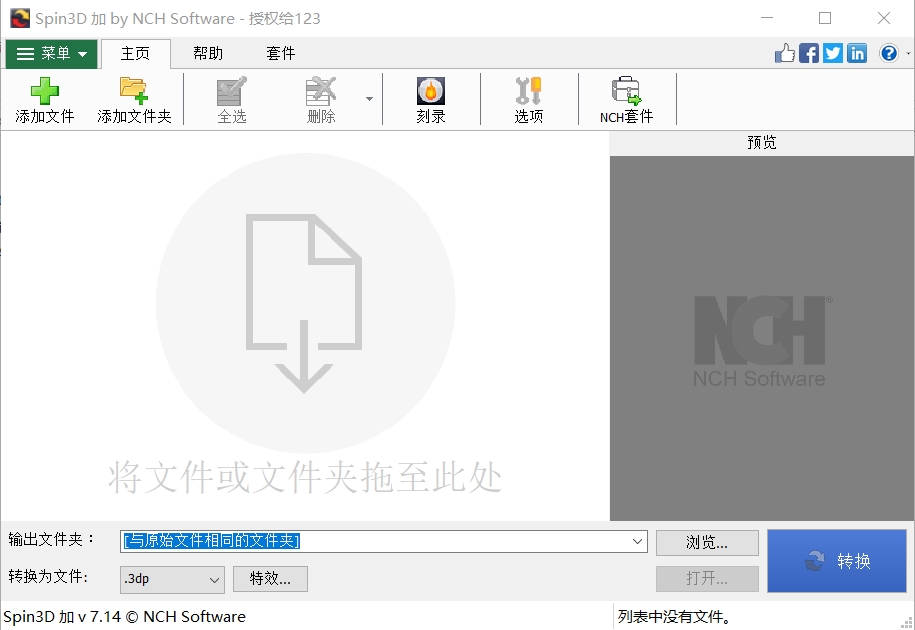The width and height of the screenshot is (915, 630).
Task: Click the 预览 panel header label
Action: 762,143
